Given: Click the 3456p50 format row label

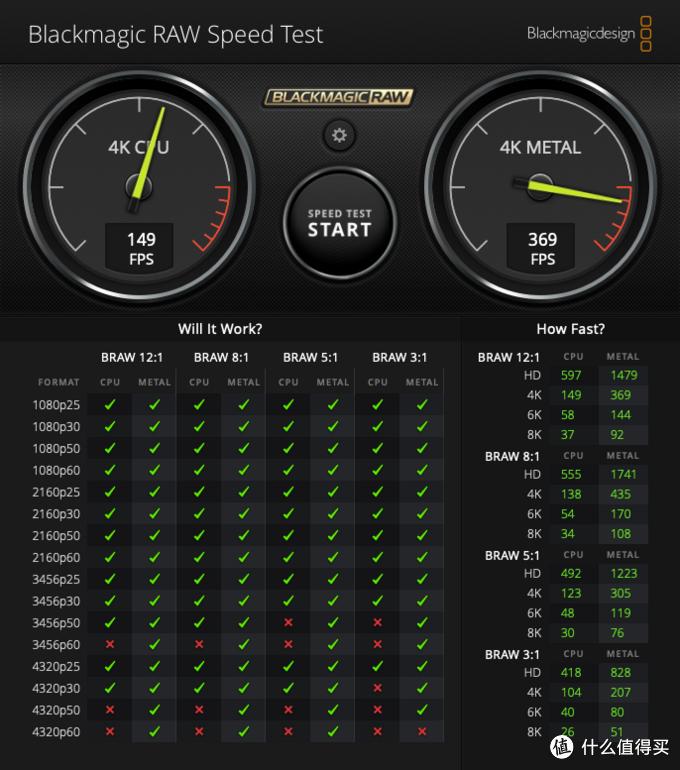Looking at the screenshot, I should 56,623.
